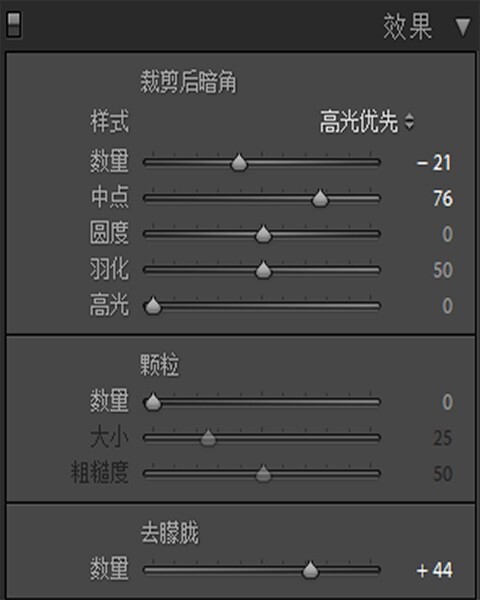The height and width of the screenshot is (600, 480).
Task: Click the 效果 panel title
Action: pos(408,27)
